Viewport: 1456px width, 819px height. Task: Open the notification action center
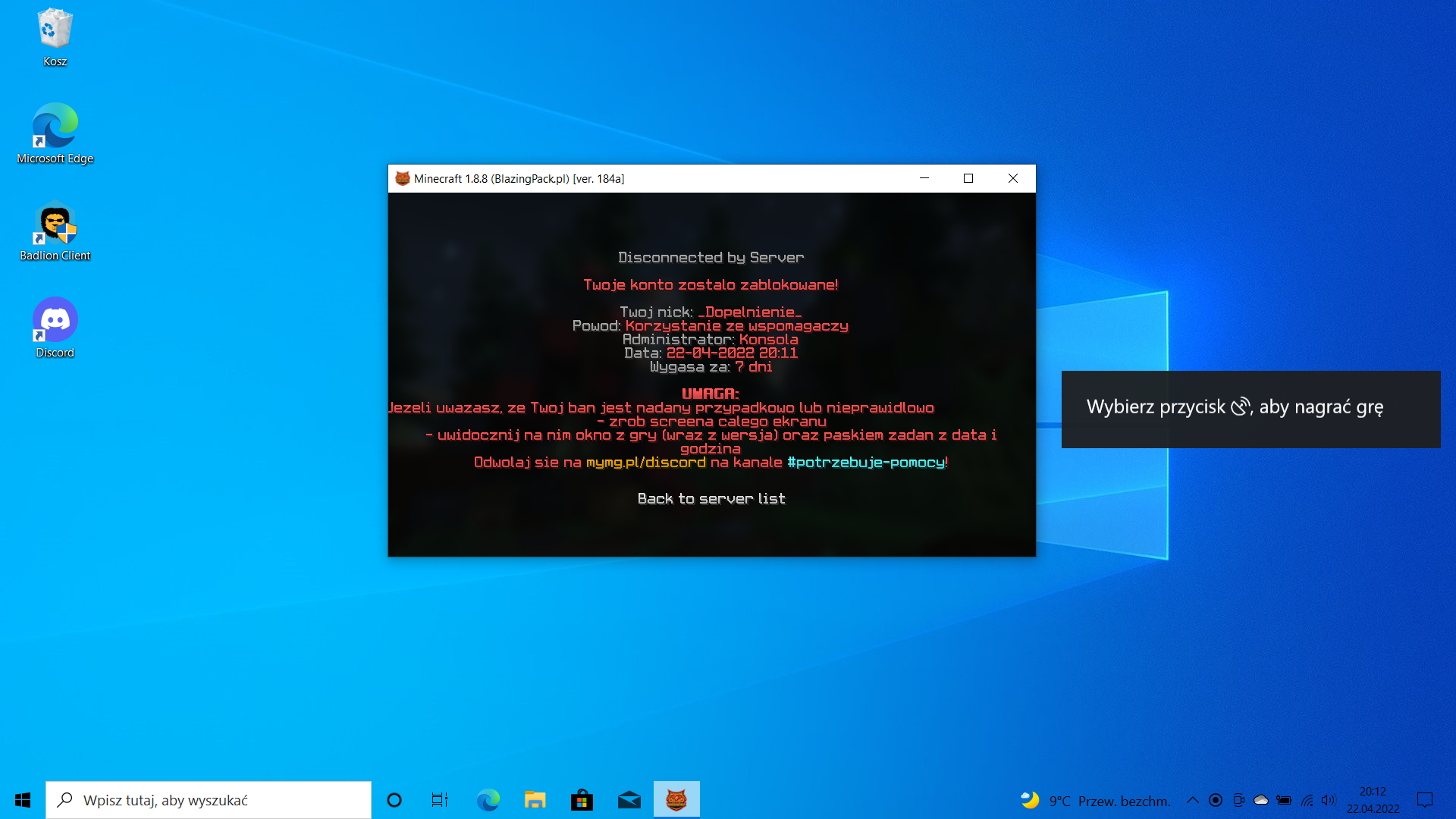click(x=1425, y=800)
